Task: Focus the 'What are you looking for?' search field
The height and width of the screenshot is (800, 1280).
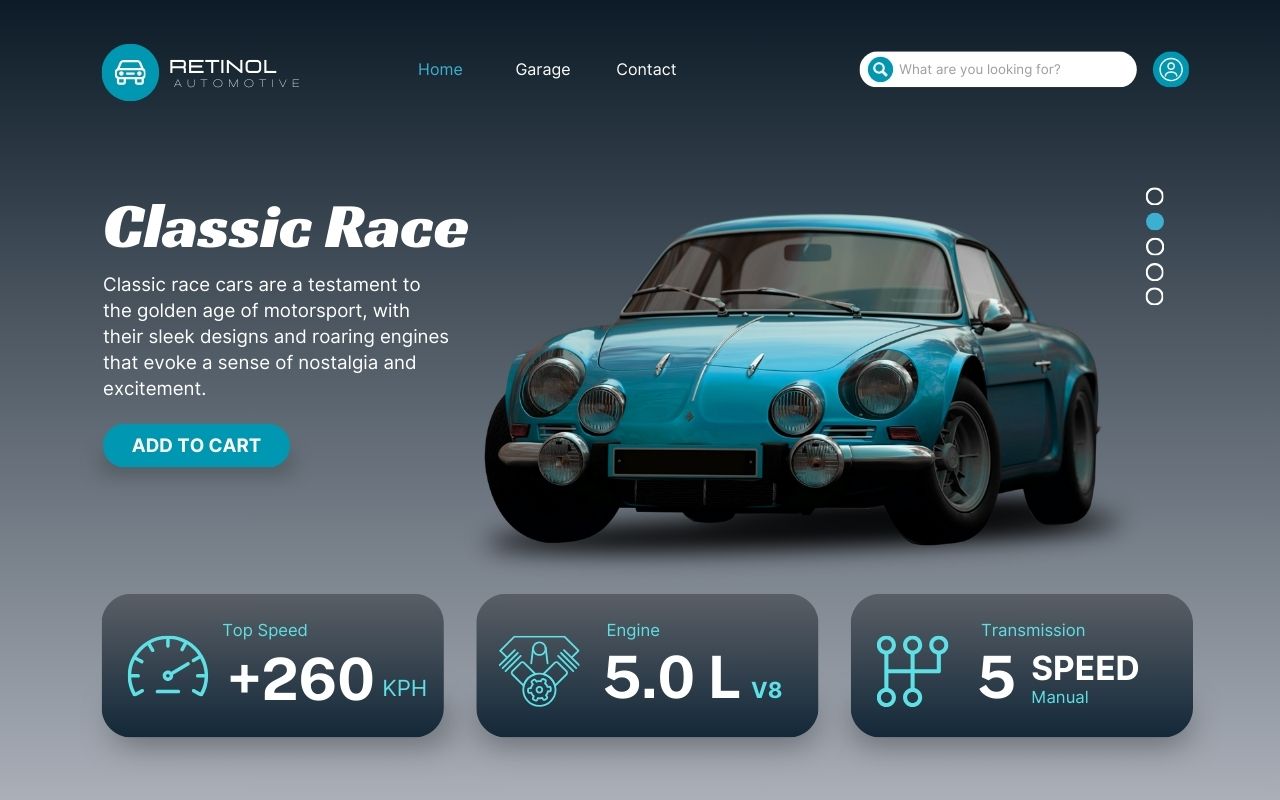Action: click(x=998, y=69)
